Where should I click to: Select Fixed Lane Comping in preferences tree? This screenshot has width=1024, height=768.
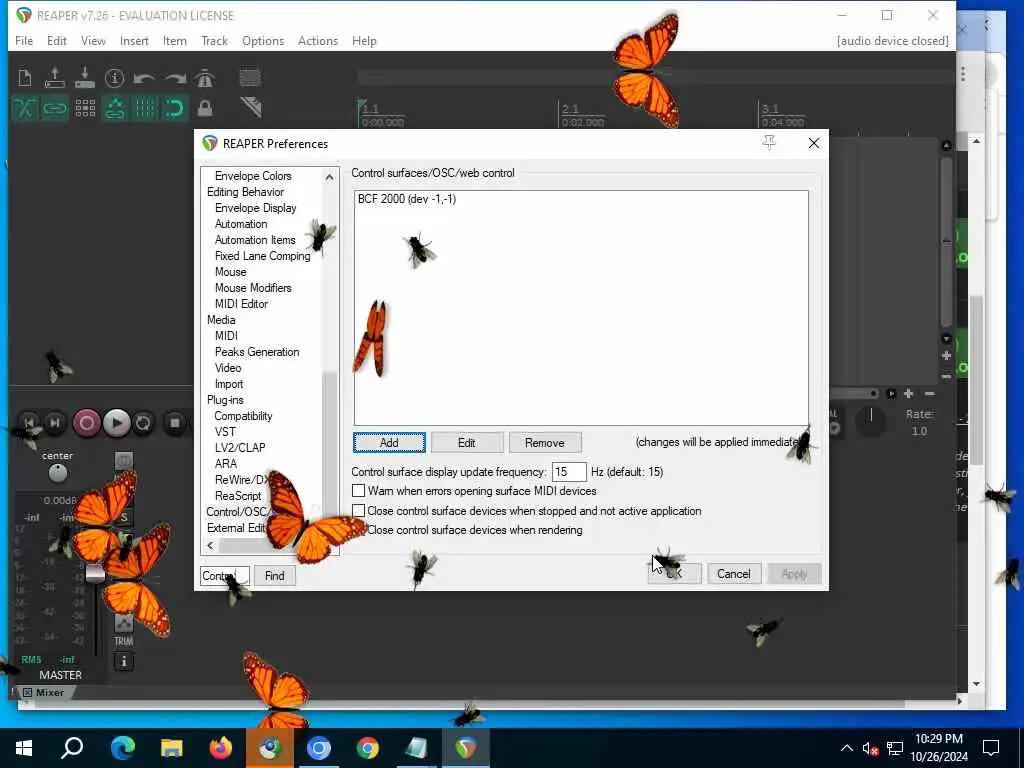pyautogui.click(x=263, y=255)
